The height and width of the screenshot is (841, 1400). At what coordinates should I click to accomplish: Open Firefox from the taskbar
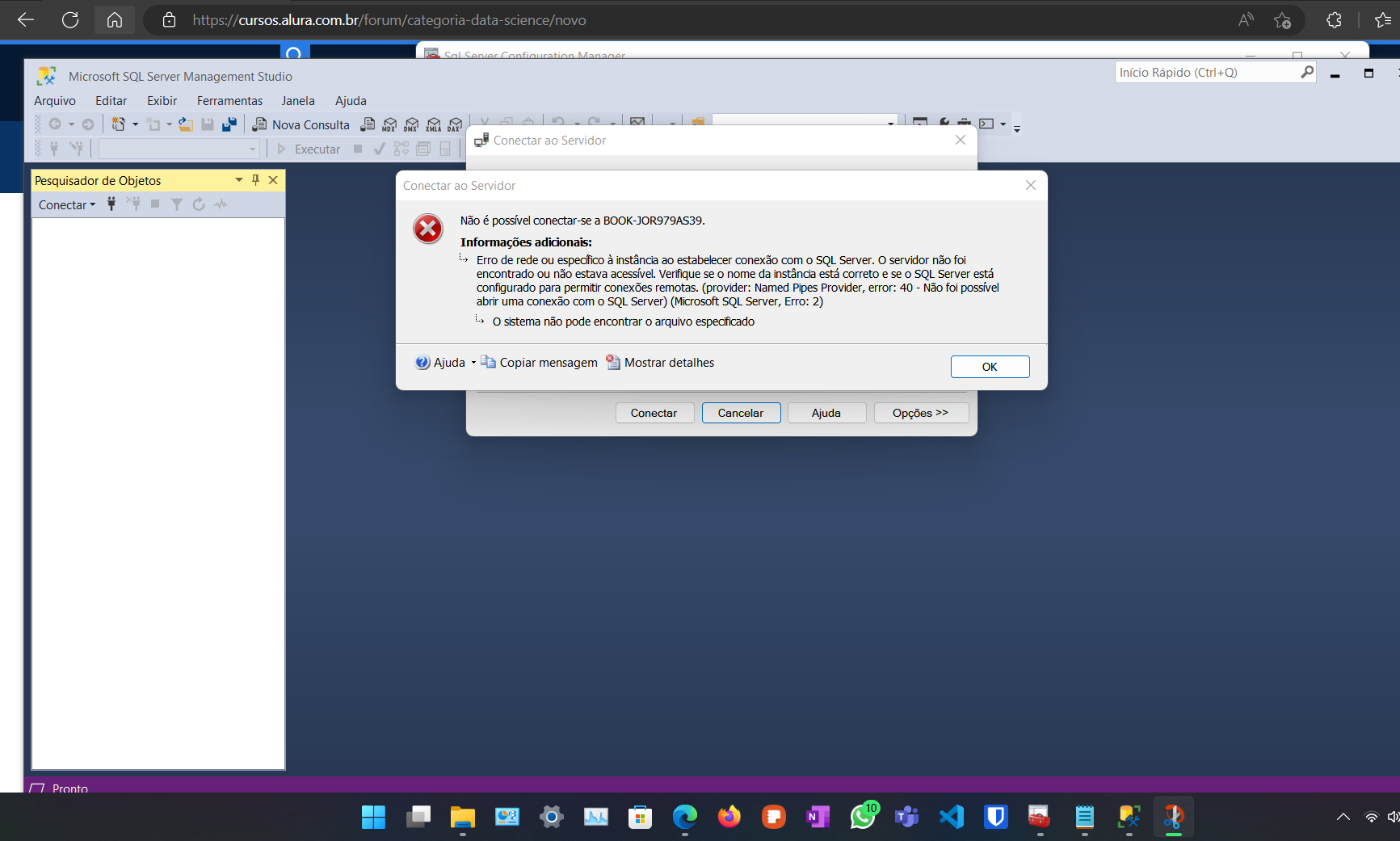point(729,818)
